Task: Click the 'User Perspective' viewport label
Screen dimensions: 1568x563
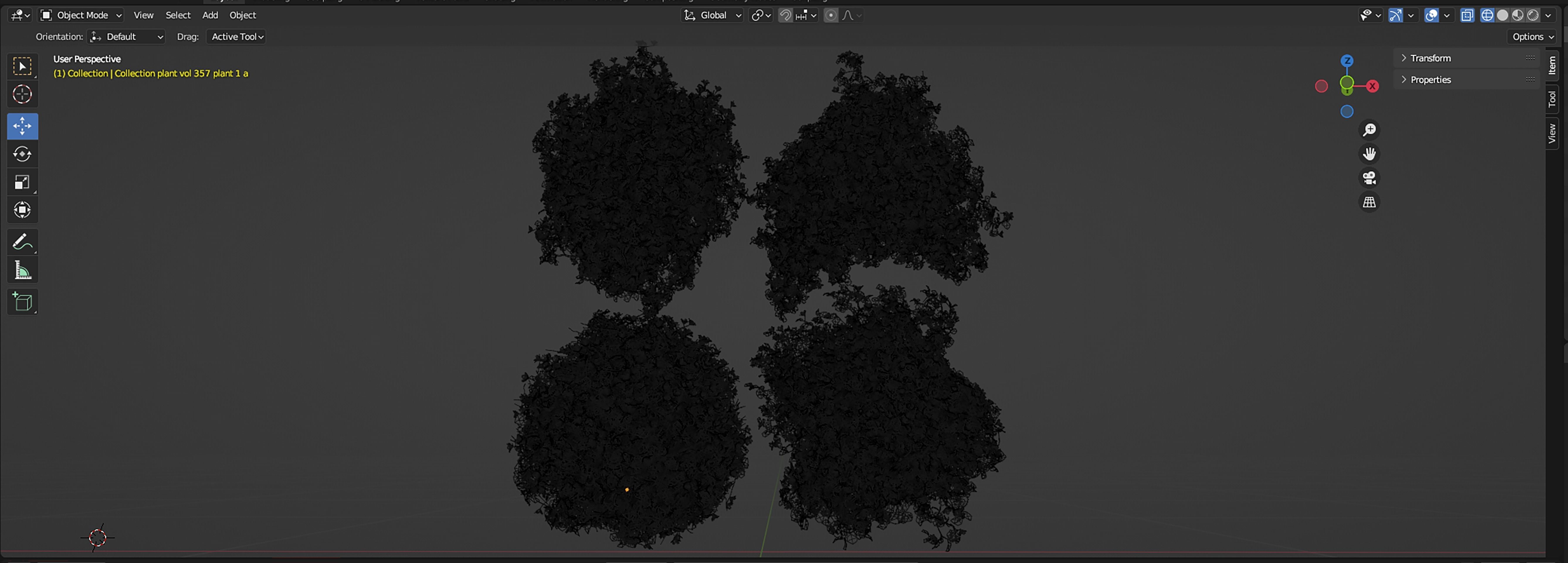Action: point(87,59)
